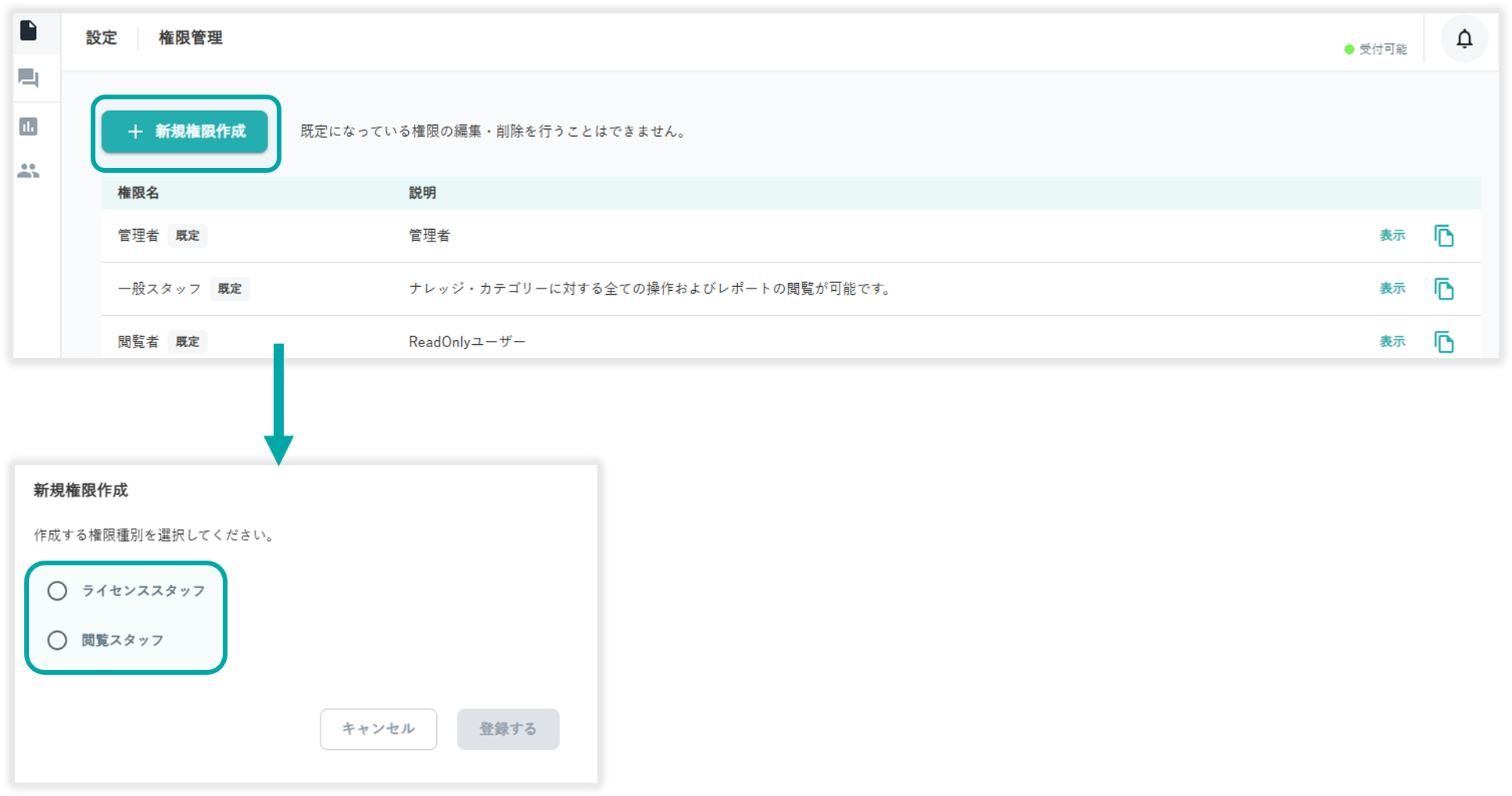
Task: Click the document icon in sidebar
Action: point(29,30)
